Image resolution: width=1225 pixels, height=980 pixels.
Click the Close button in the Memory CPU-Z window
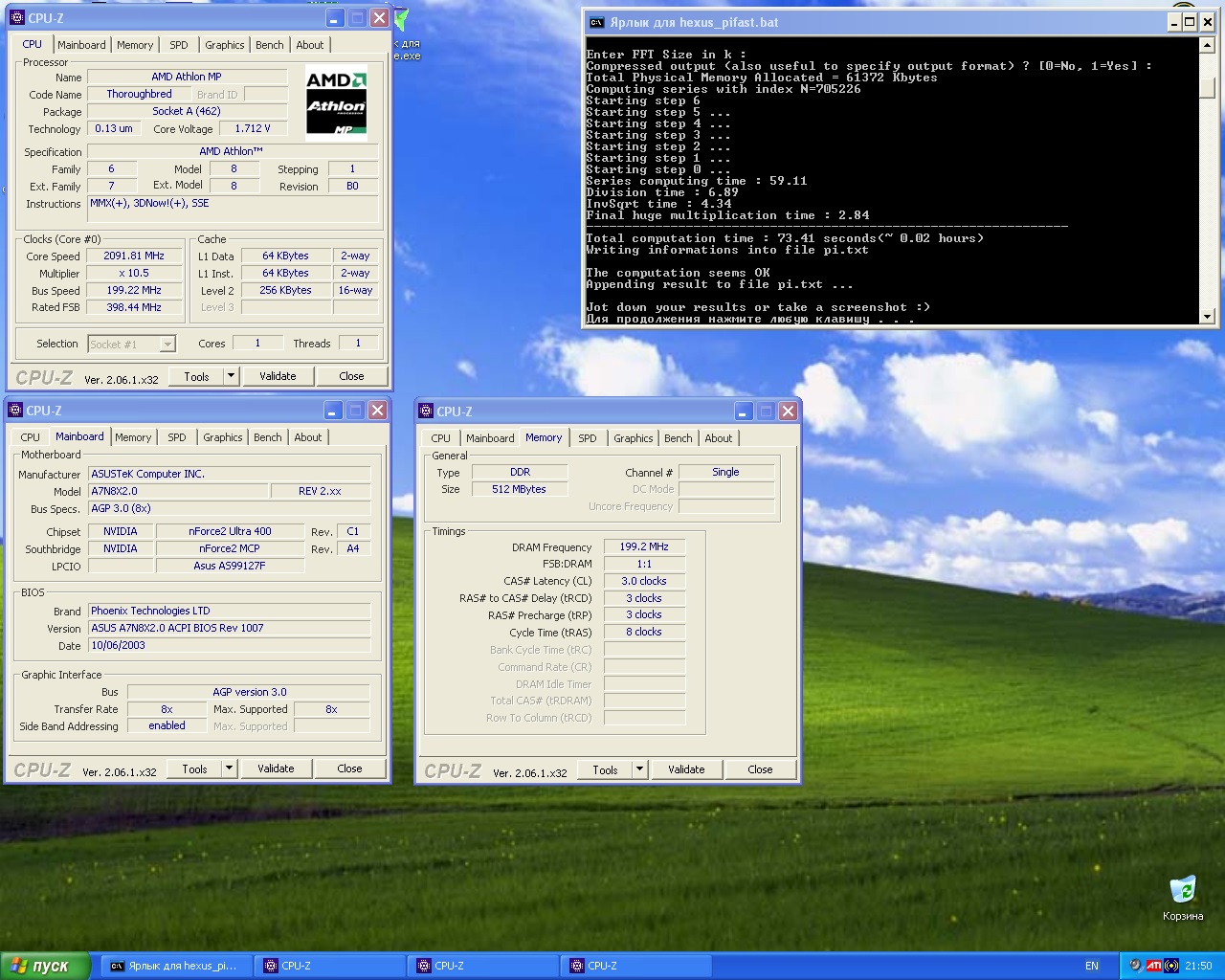click(760, 769)
